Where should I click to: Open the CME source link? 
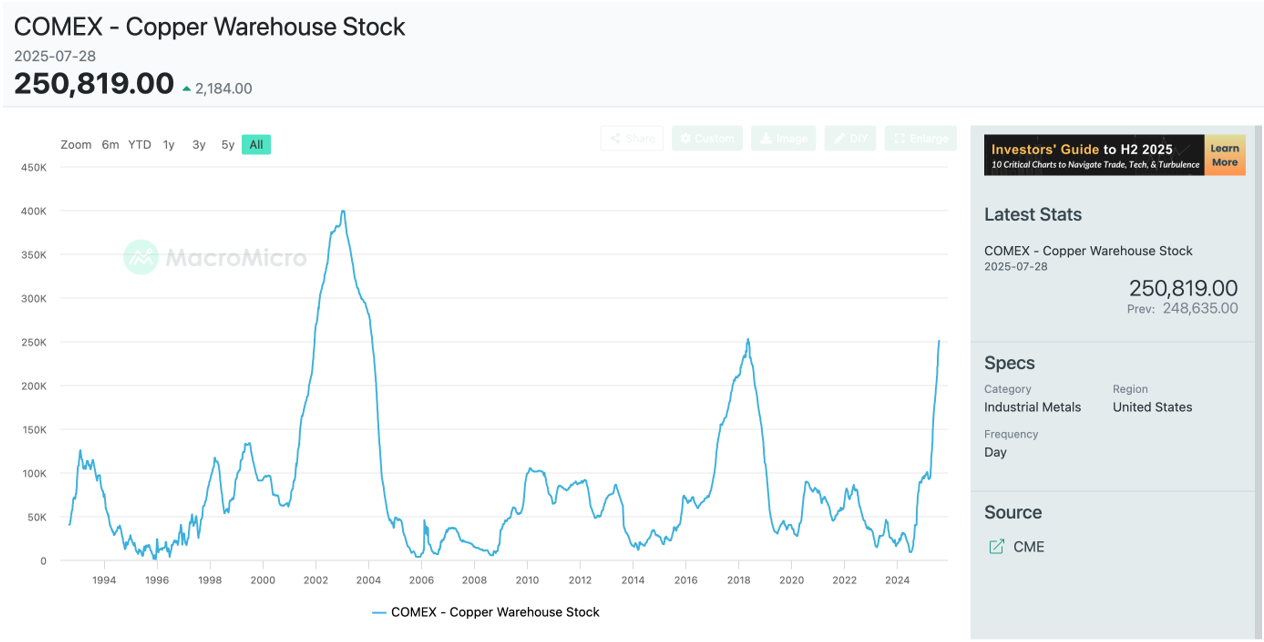pos(1028,547)
